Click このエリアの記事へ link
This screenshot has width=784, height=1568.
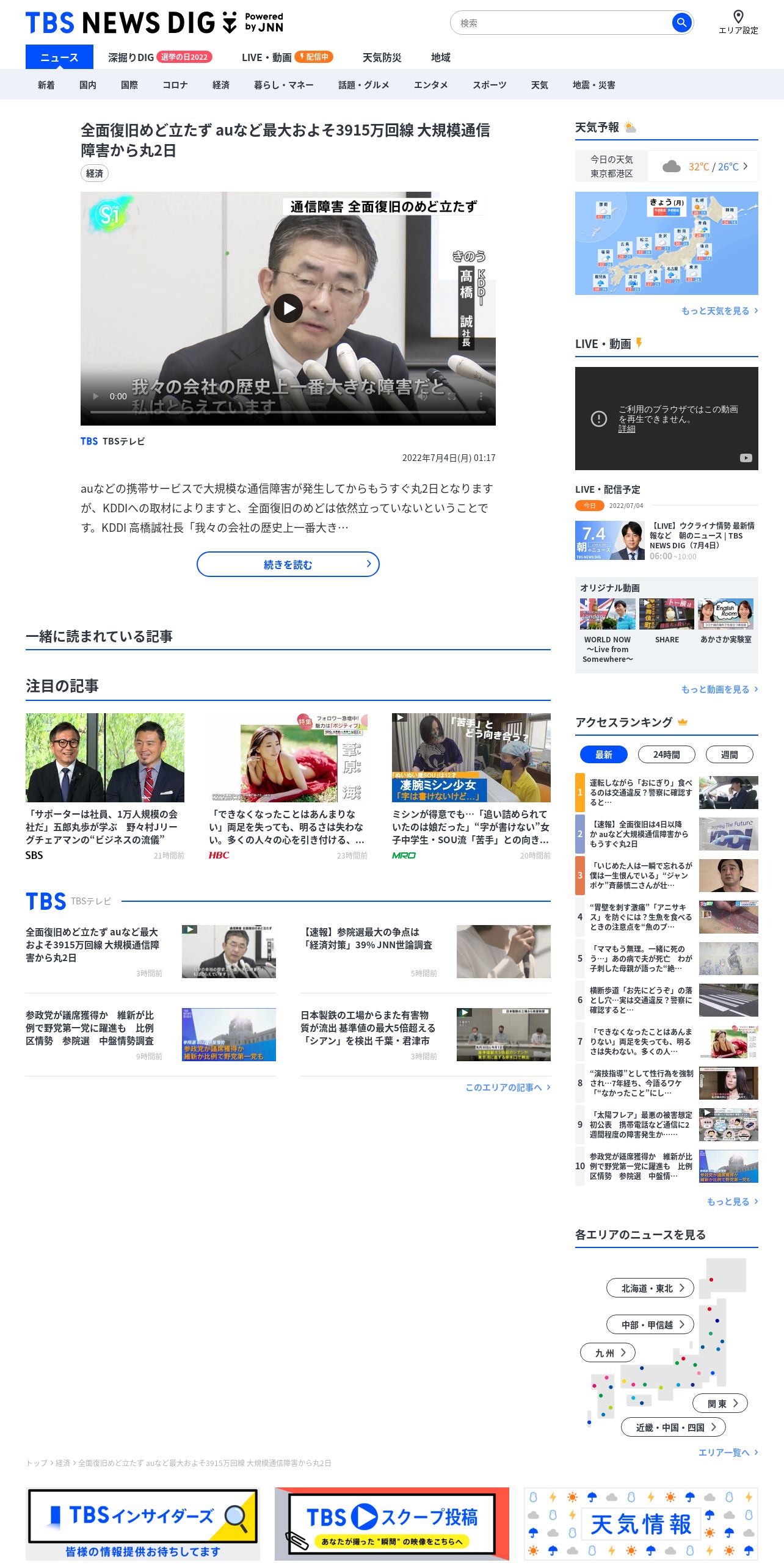point(508,1087)
